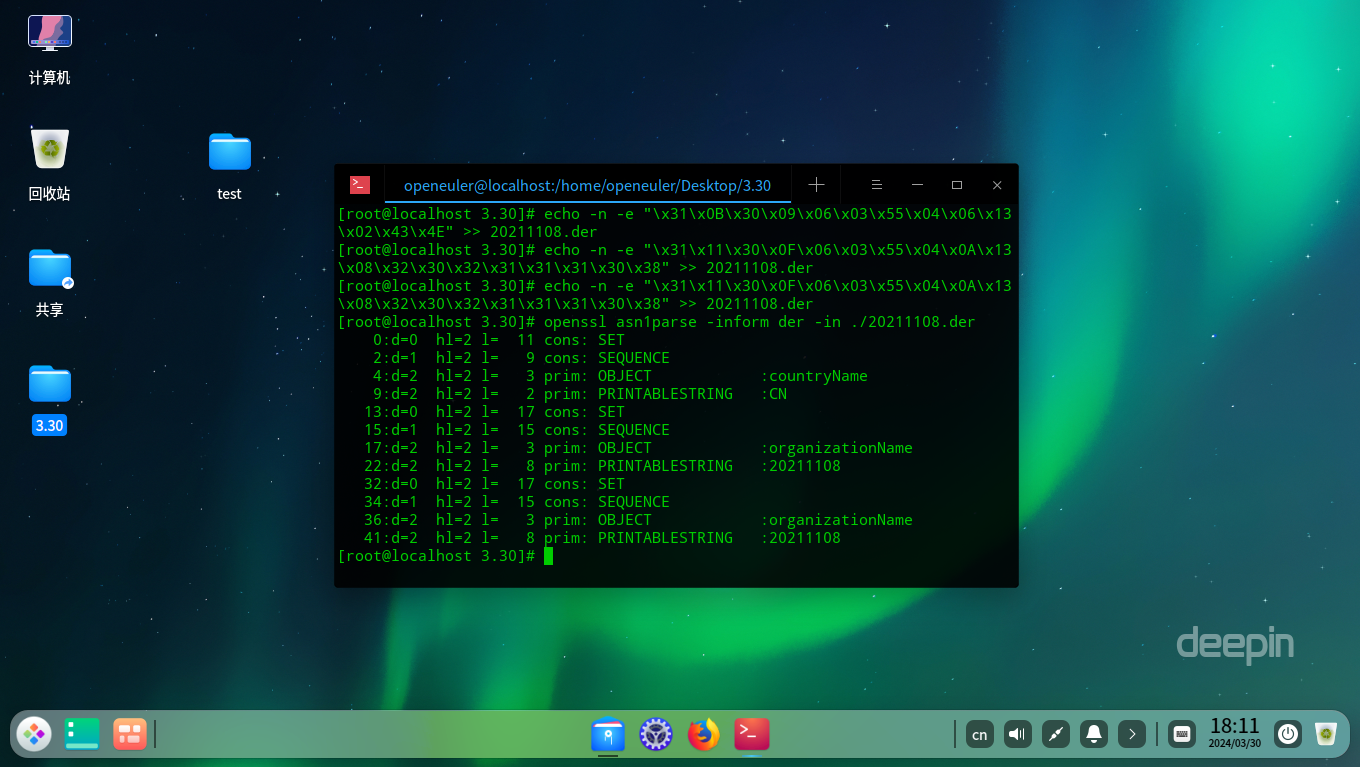Click the terminal app icon in title bar
This screenshot has width=1360, height=767.
click(x=360, y=185)
